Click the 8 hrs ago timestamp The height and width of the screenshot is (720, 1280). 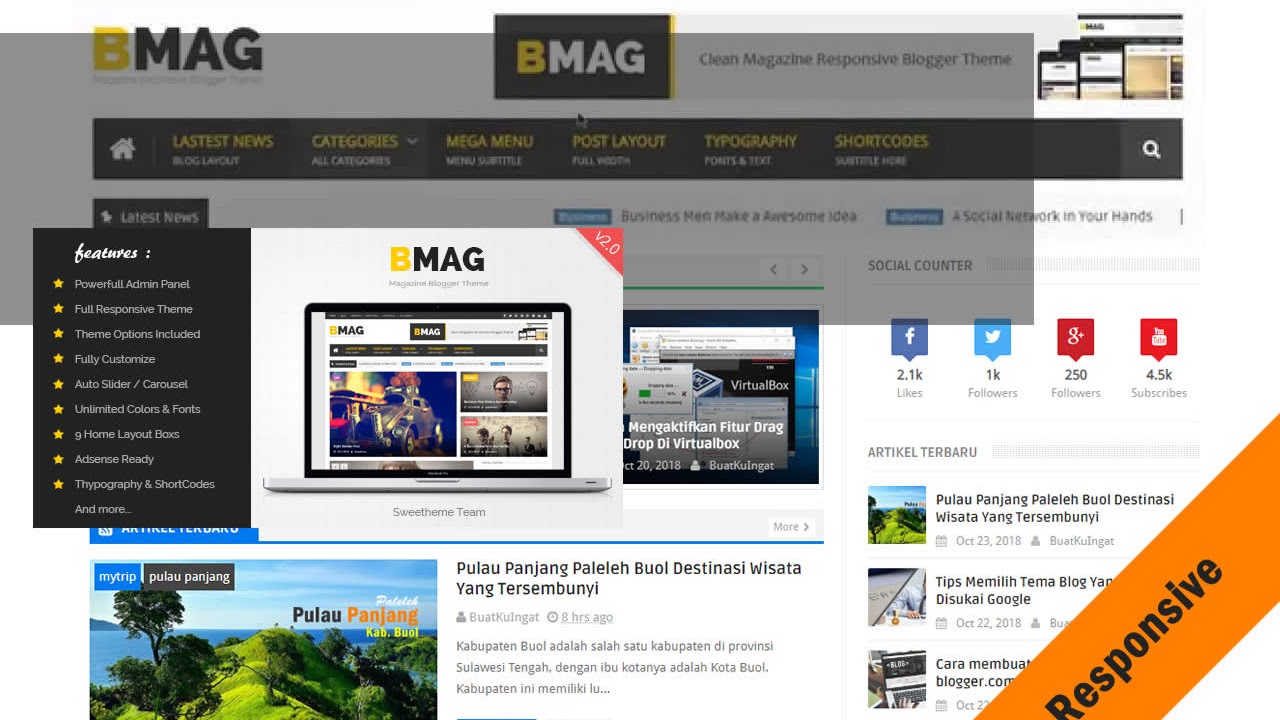587,617
